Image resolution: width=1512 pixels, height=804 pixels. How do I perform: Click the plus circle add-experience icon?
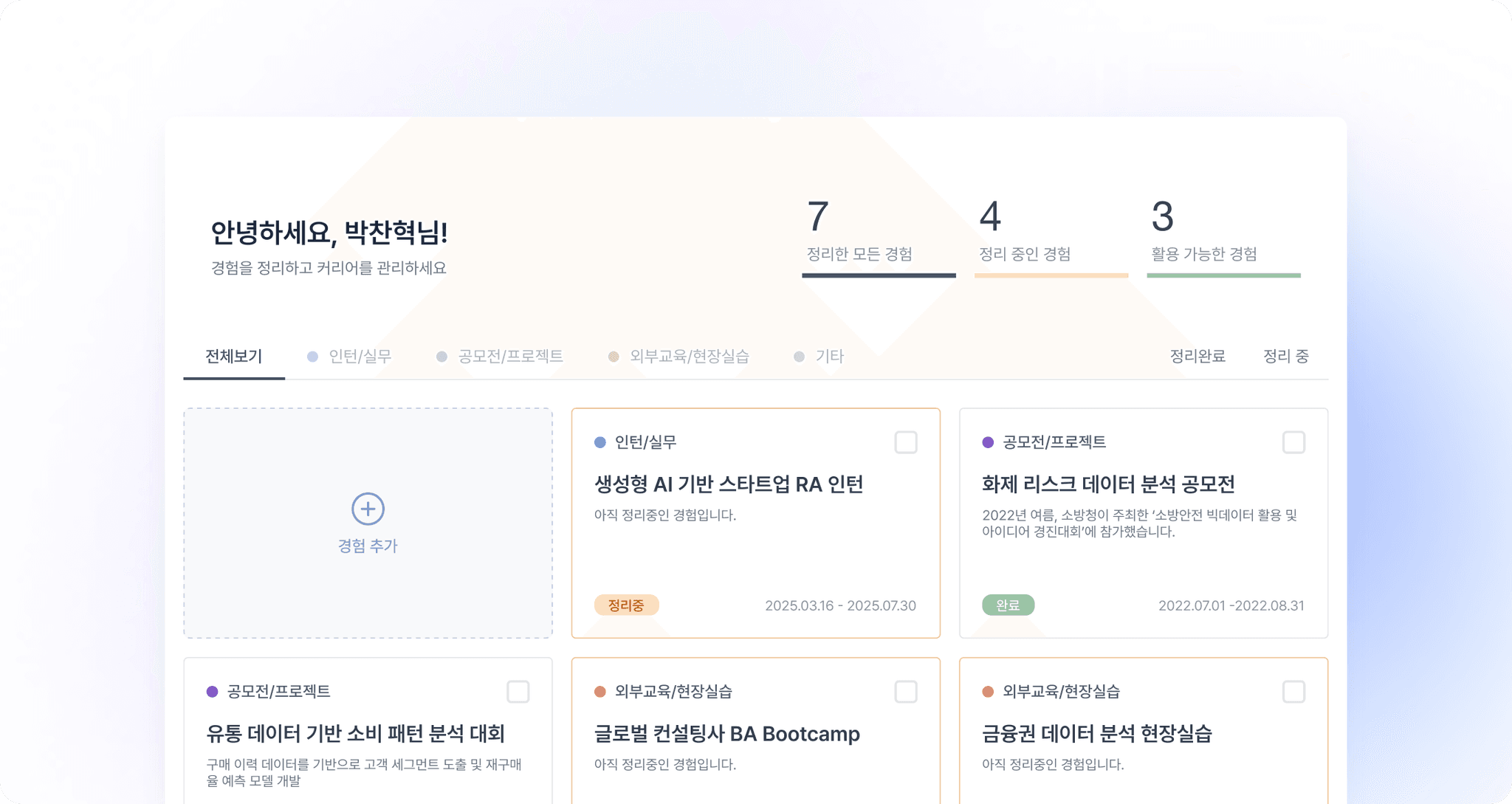coord(368,509)
